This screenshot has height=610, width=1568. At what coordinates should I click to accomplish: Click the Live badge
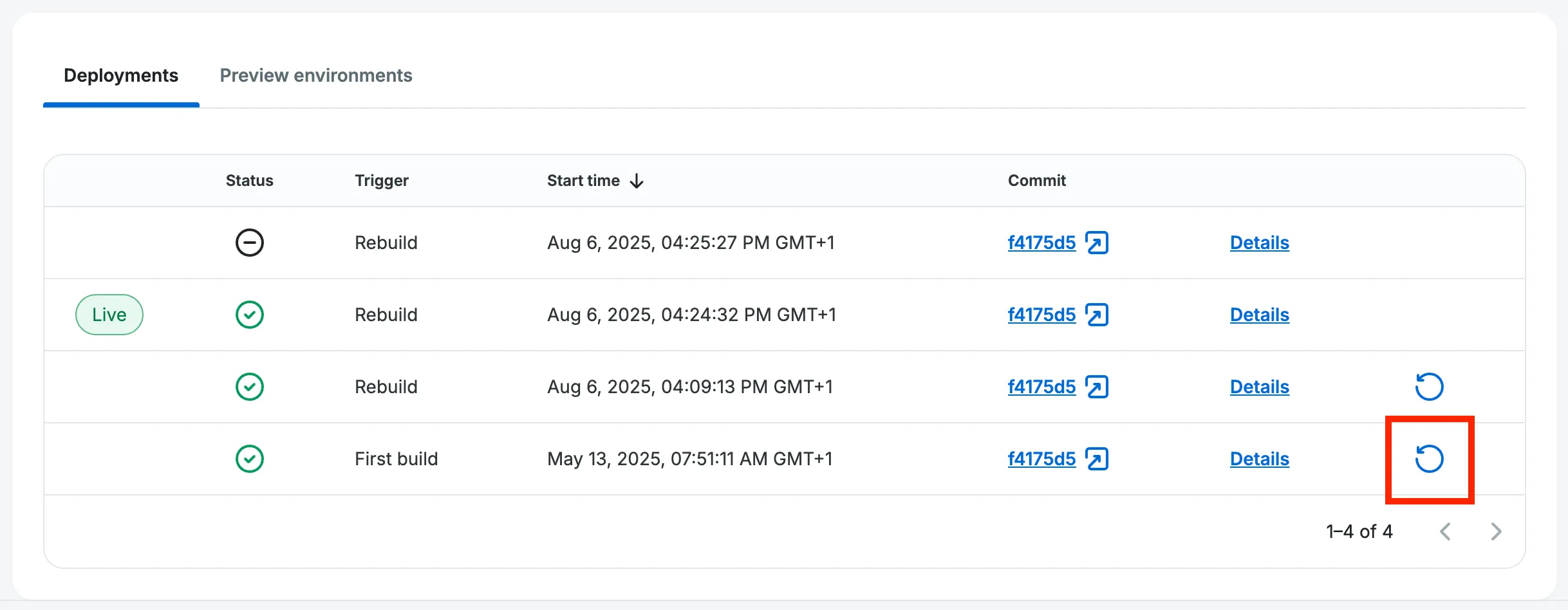pos(109,315)
